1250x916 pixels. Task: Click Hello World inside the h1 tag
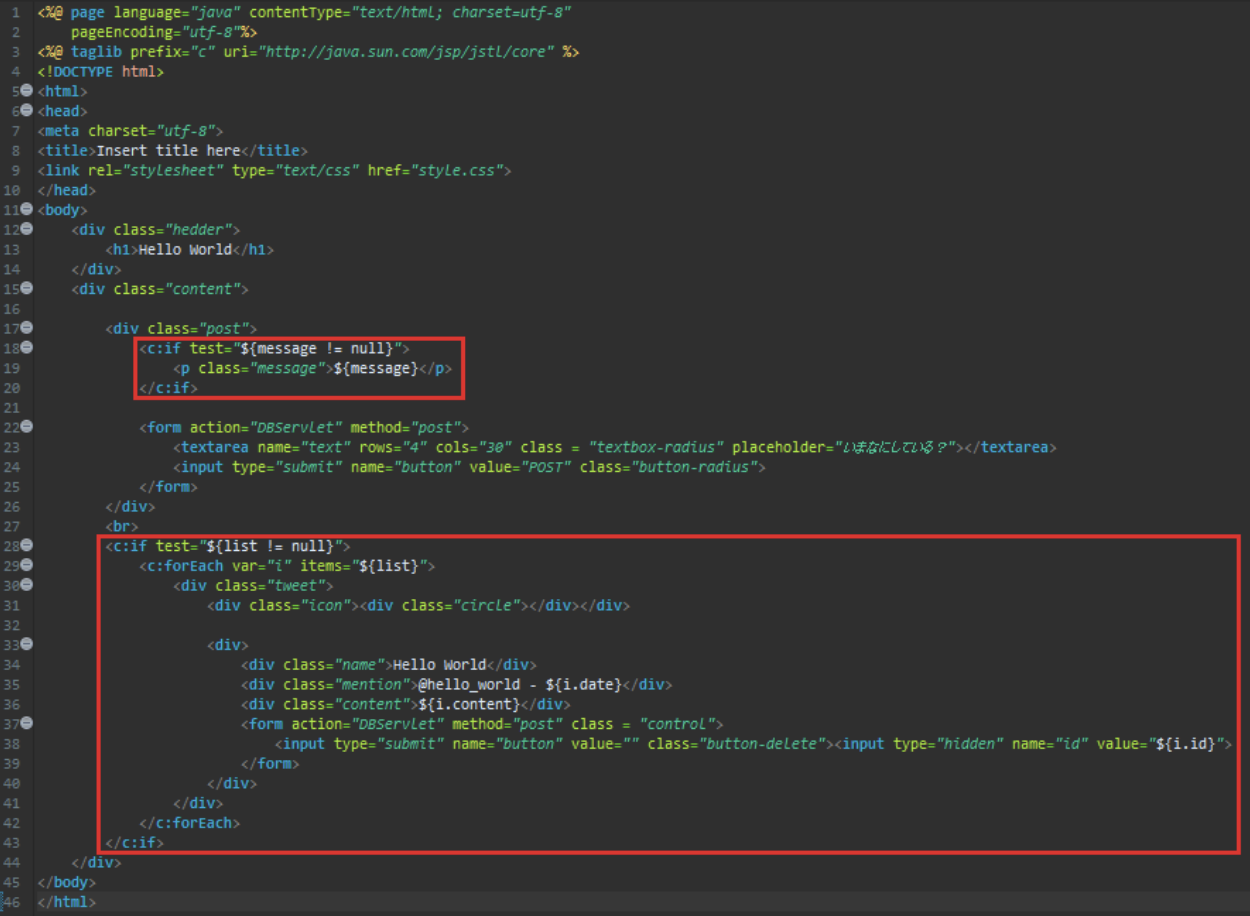(x=185, y=250)
